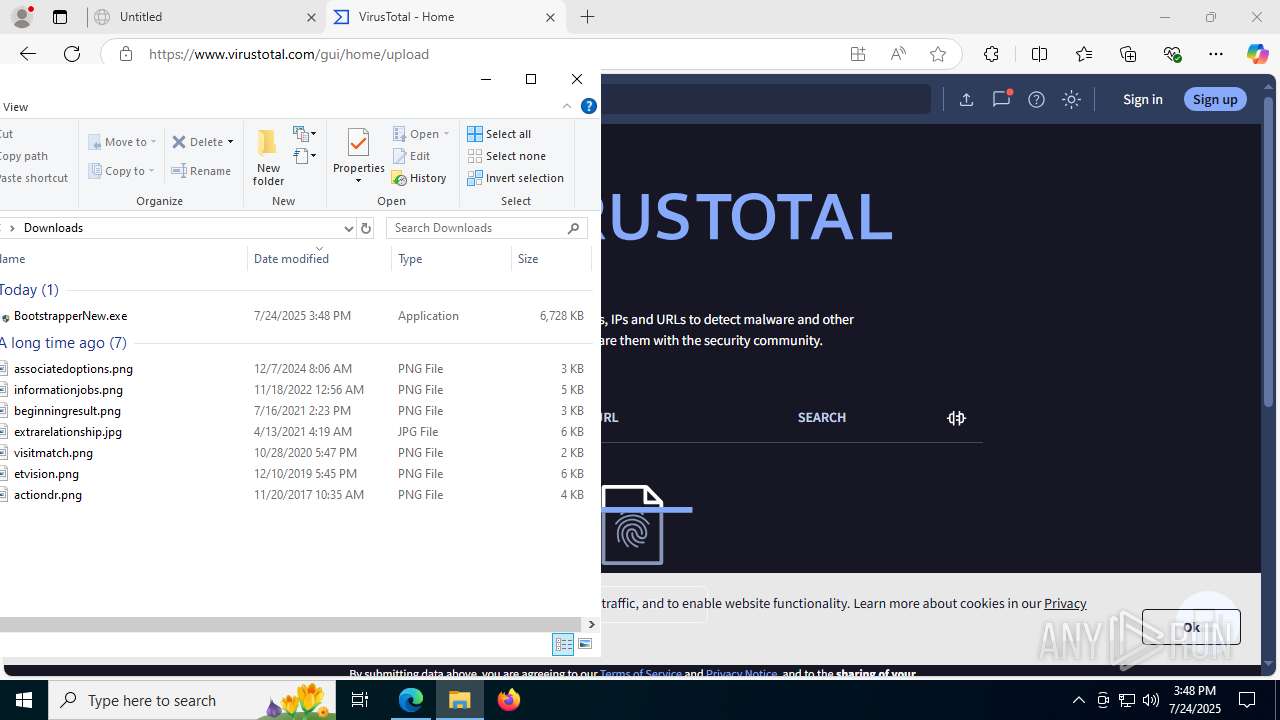Switch to the View ribbon tab
The image size is (1280, 720).
click(x=15, y=107)
